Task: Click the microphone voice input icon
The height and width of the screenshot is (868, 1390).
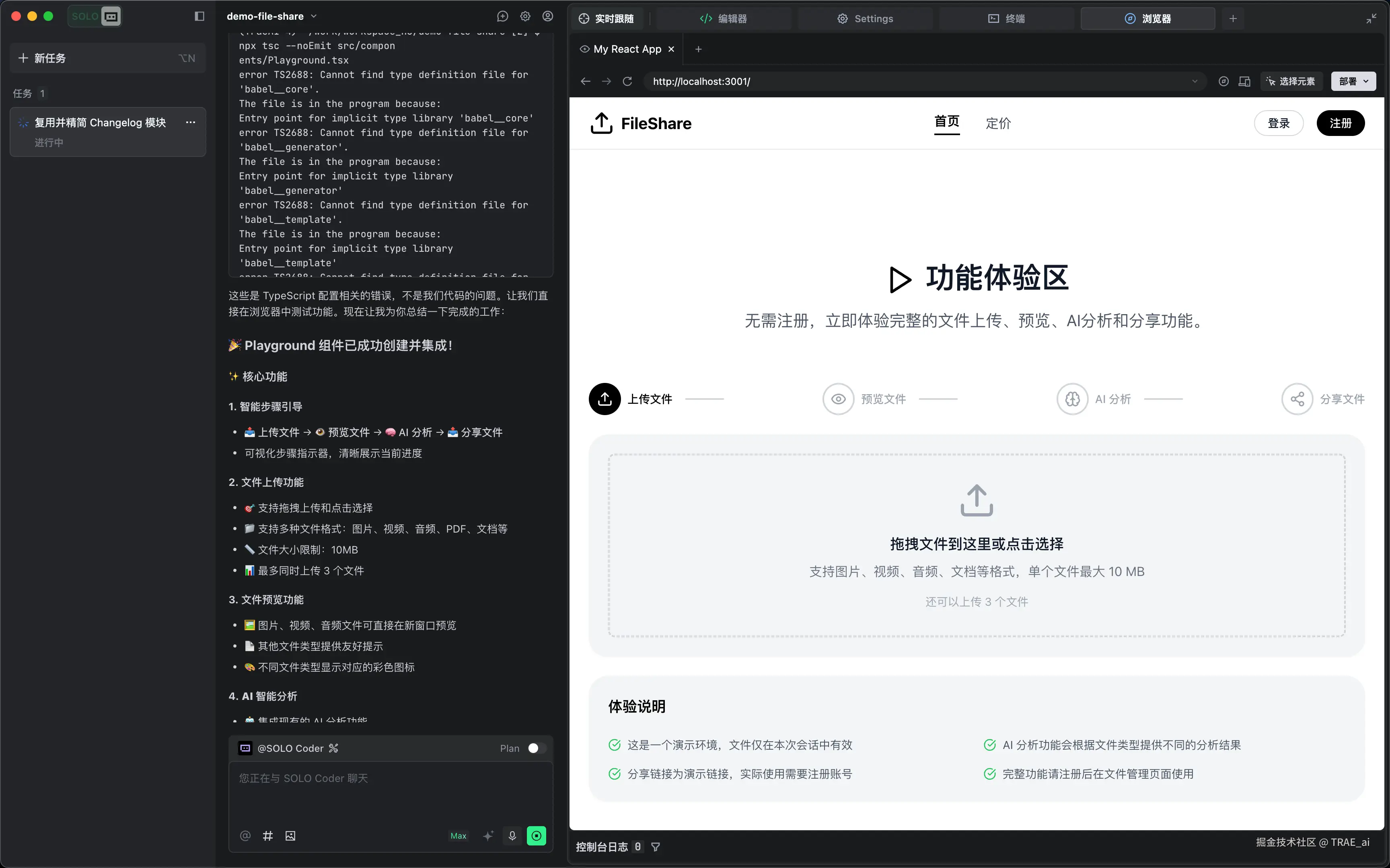Action: [x=512, y=835]
